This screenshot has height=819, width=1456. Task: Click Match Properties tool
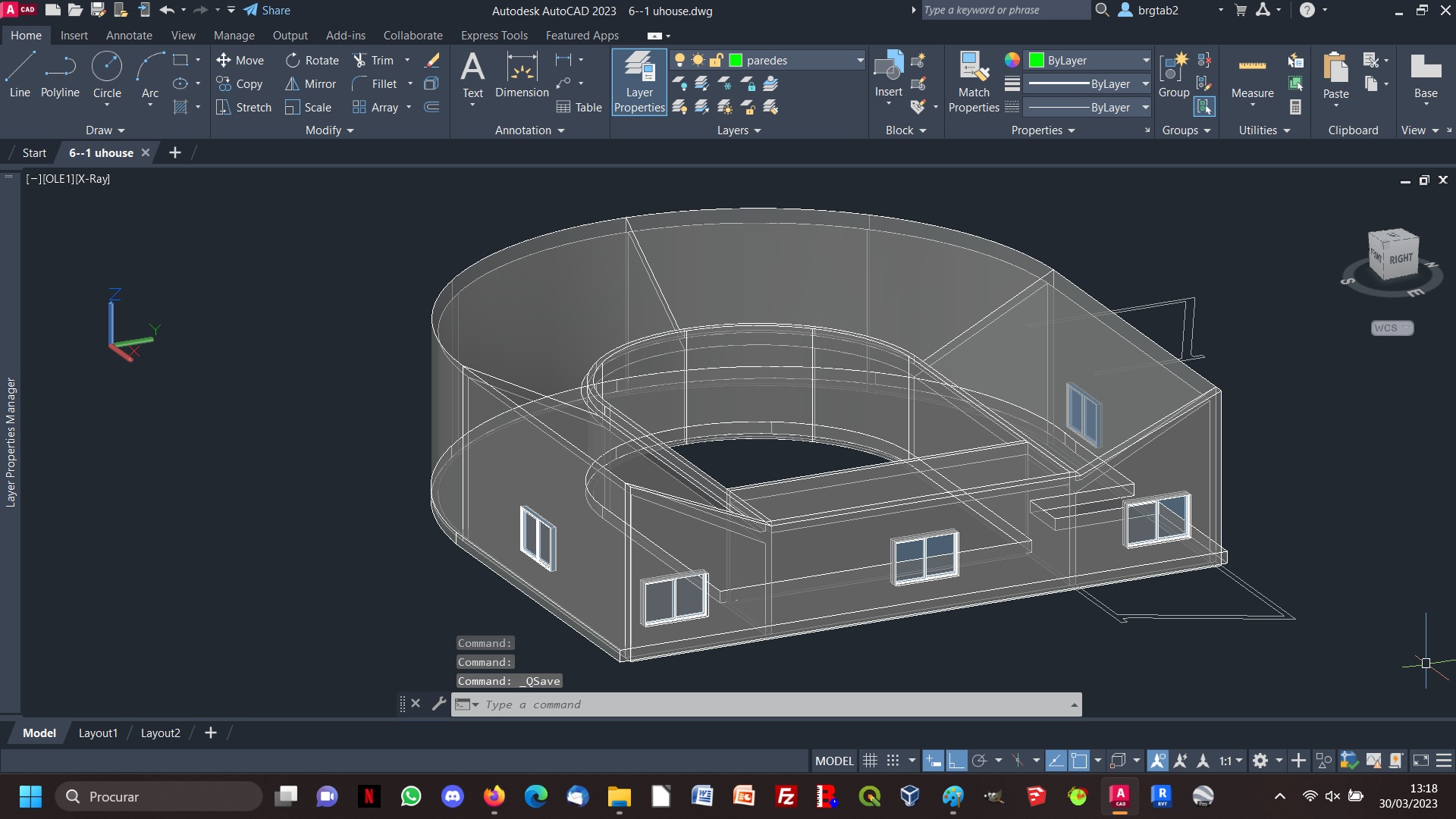(x=974, y=82)
